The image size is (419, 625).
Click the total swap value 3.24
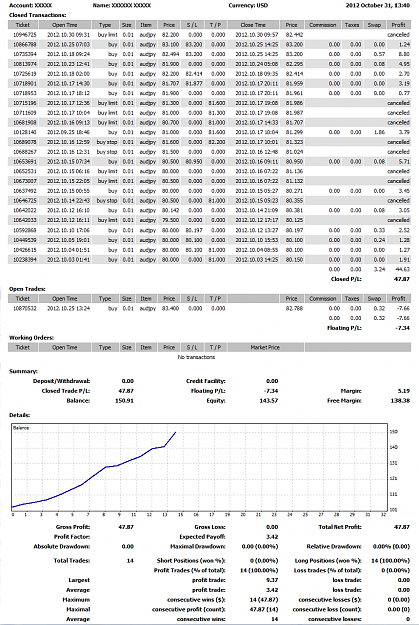pyautogui.click(x=380, y=269)
